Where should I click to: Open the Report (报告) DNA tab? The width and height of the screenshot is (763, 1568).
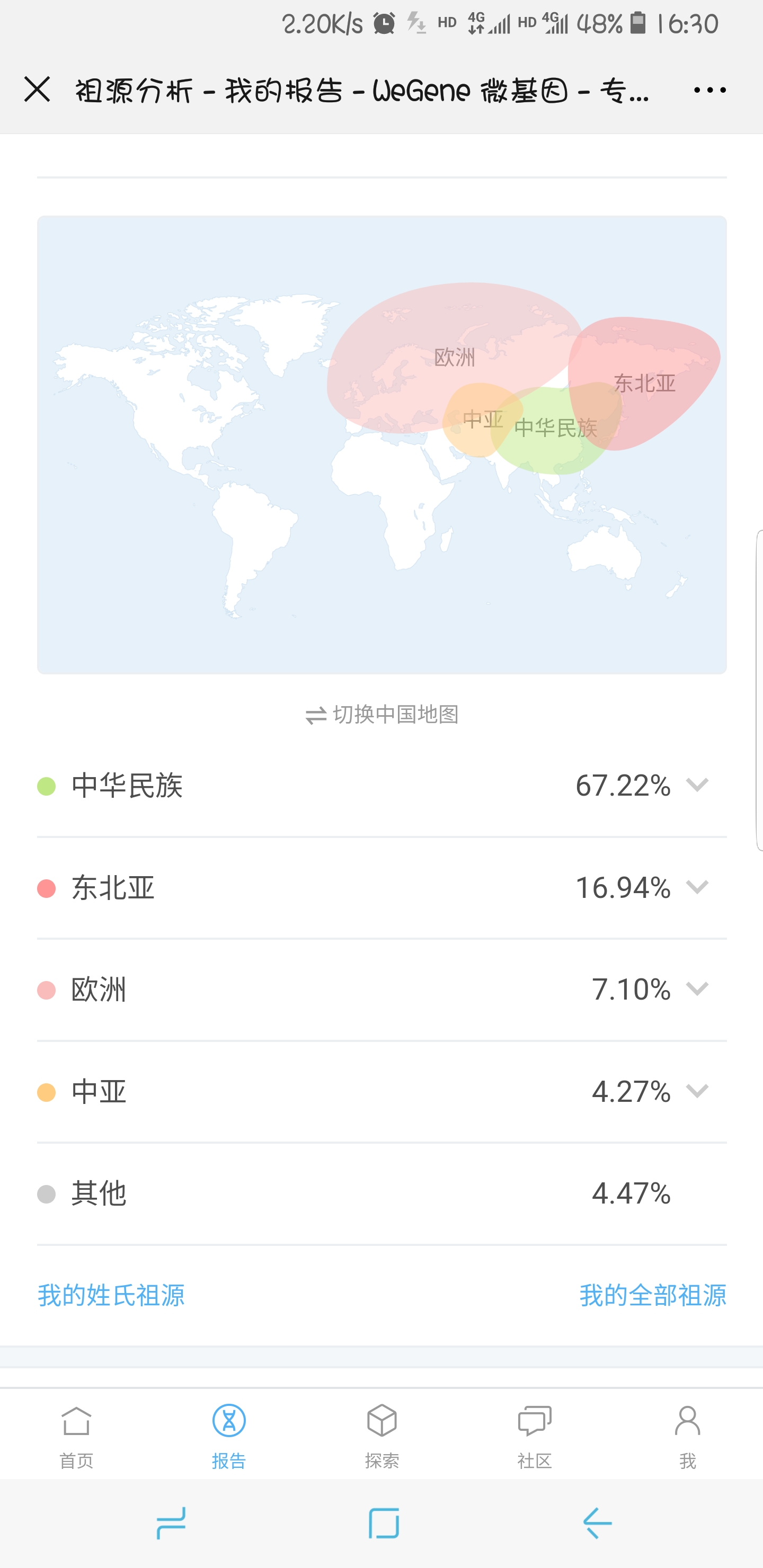[x=229, y=1433]
